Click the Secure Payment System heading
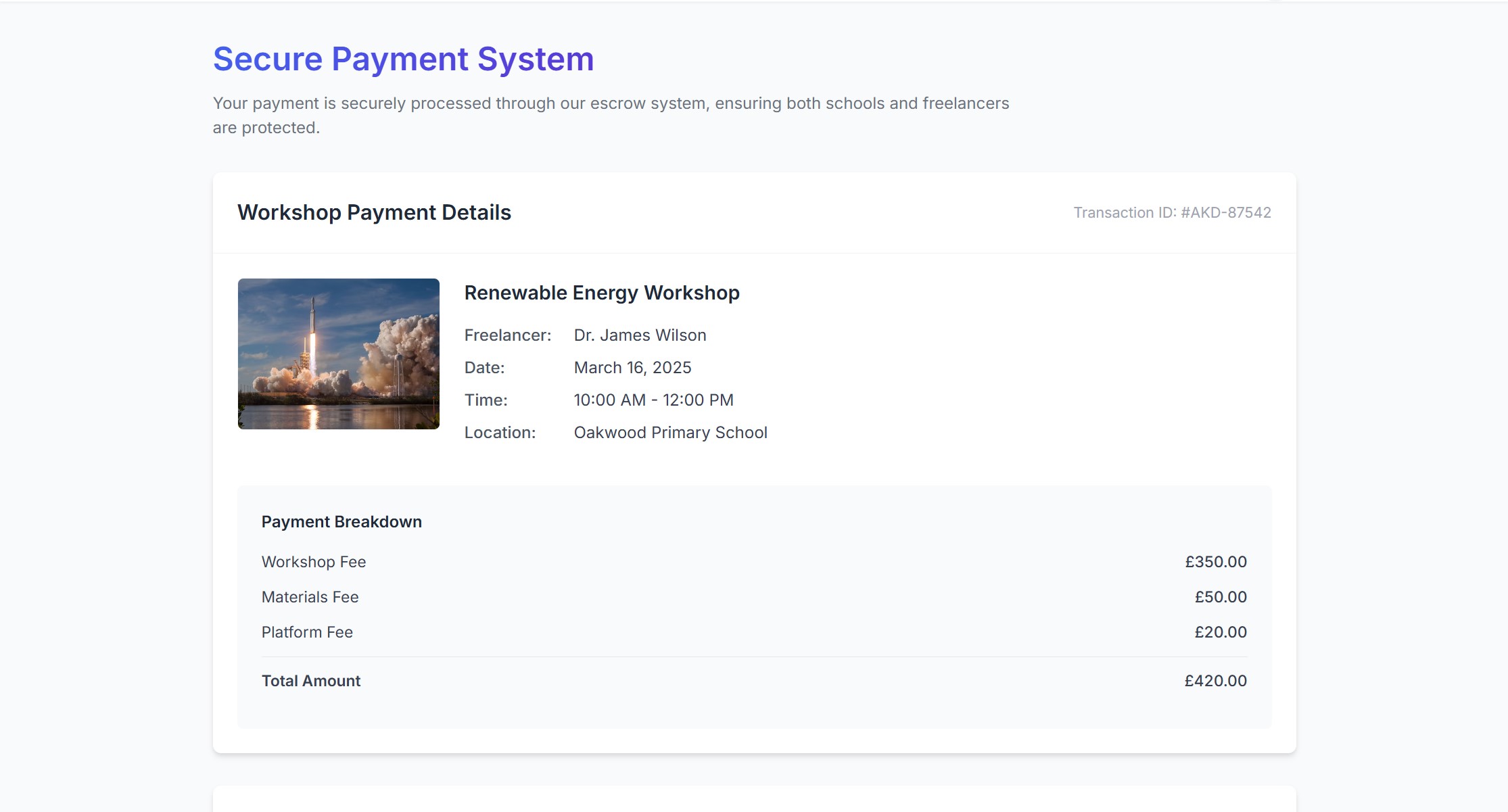The width and height of the screenshot is (1508, 812). click(x=403, y=59)
